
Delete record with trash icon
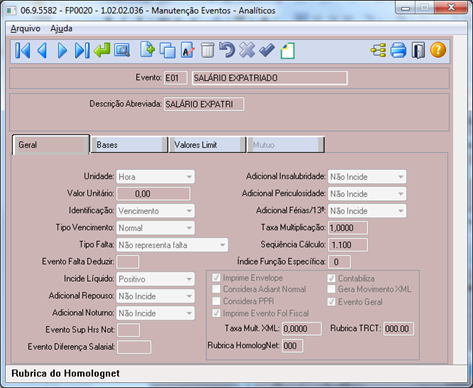click(208, 51)
